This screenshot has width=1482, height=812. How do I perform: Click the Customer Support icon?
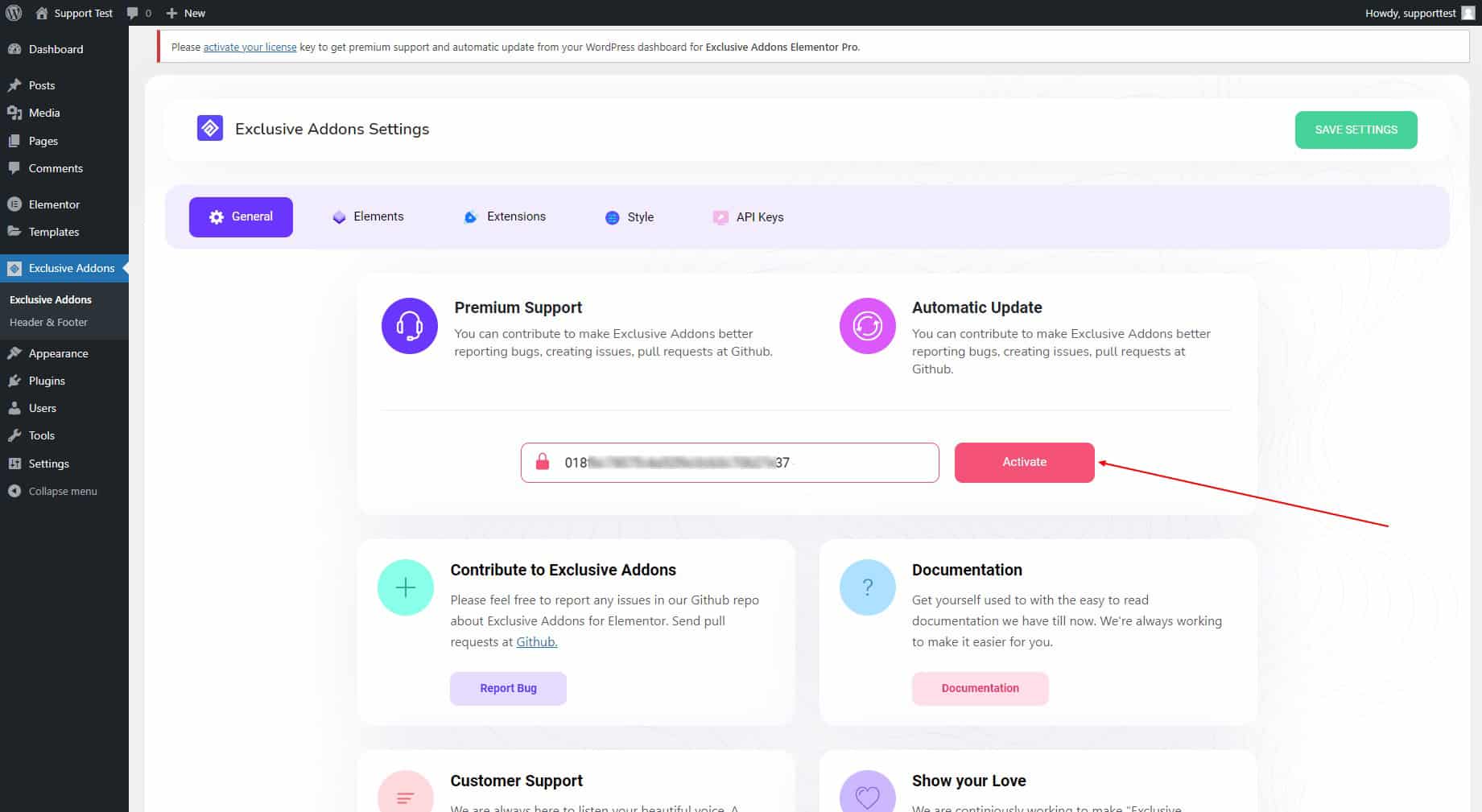tap(406, 792)
